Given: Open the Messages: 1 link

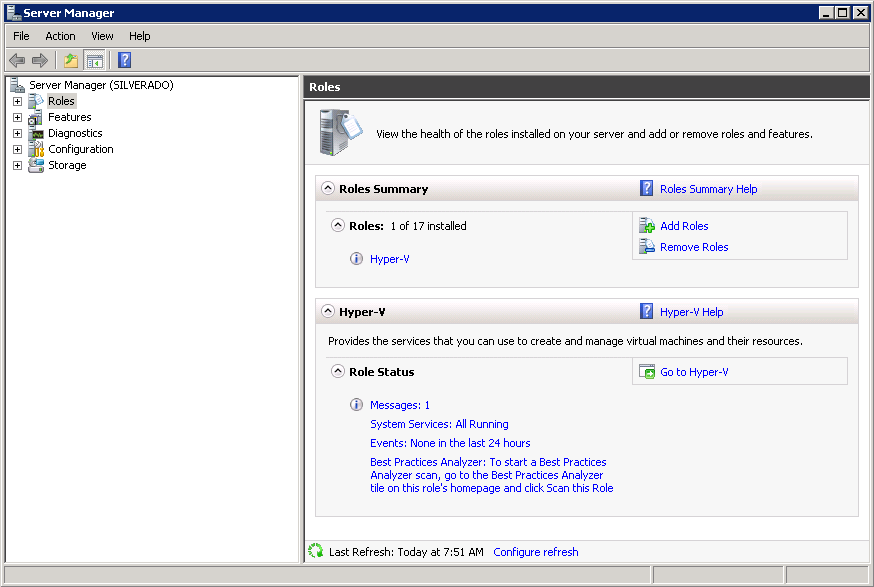Looking at the screenshot, I should tap(400, 405).
